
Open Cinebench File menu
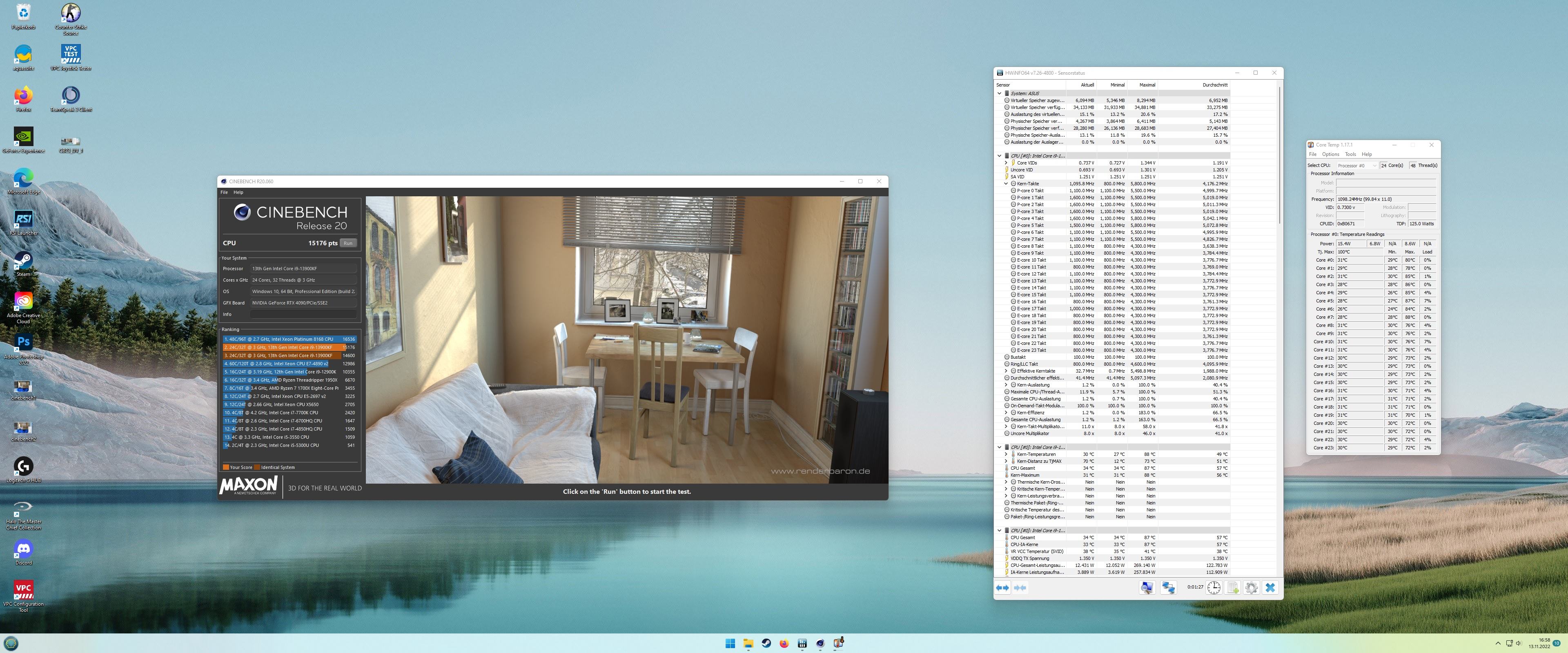point(224,192)
